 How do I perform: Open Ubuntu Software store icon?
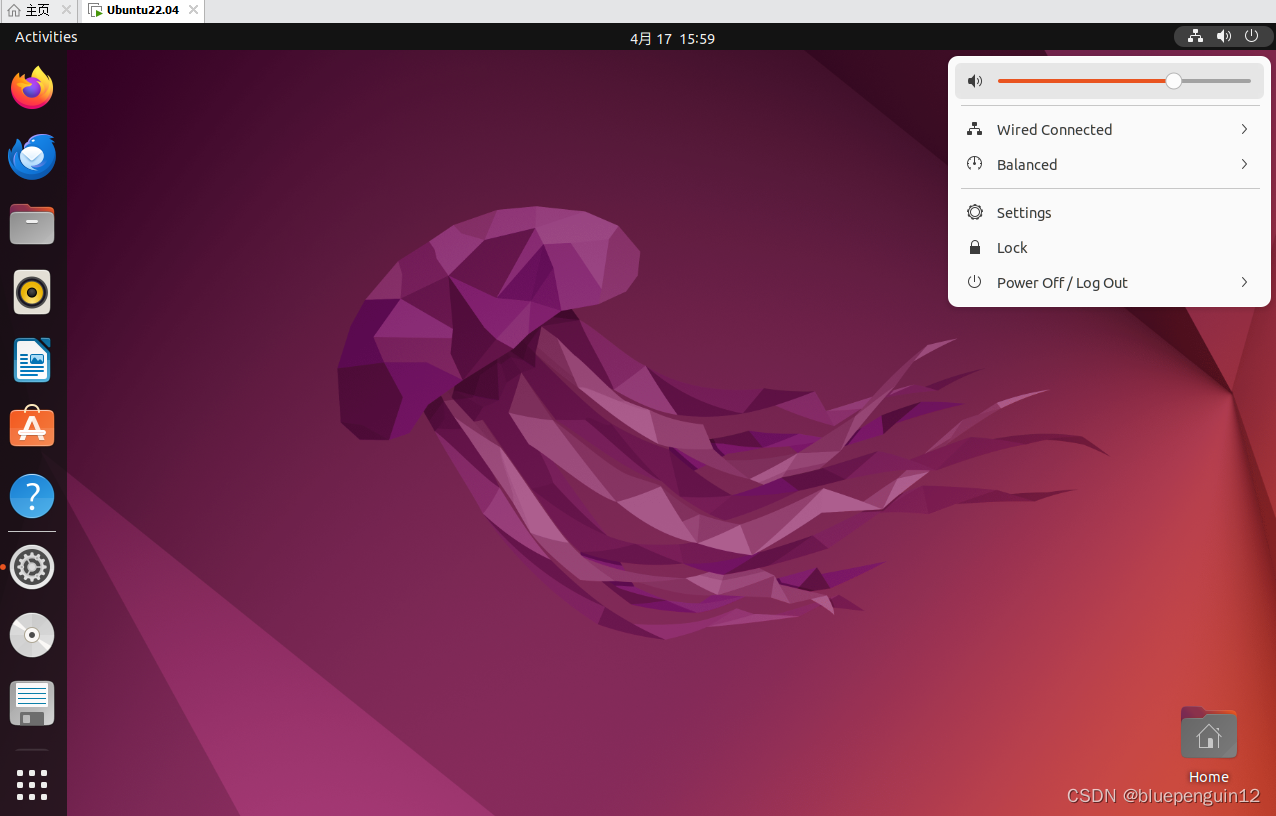32,427
